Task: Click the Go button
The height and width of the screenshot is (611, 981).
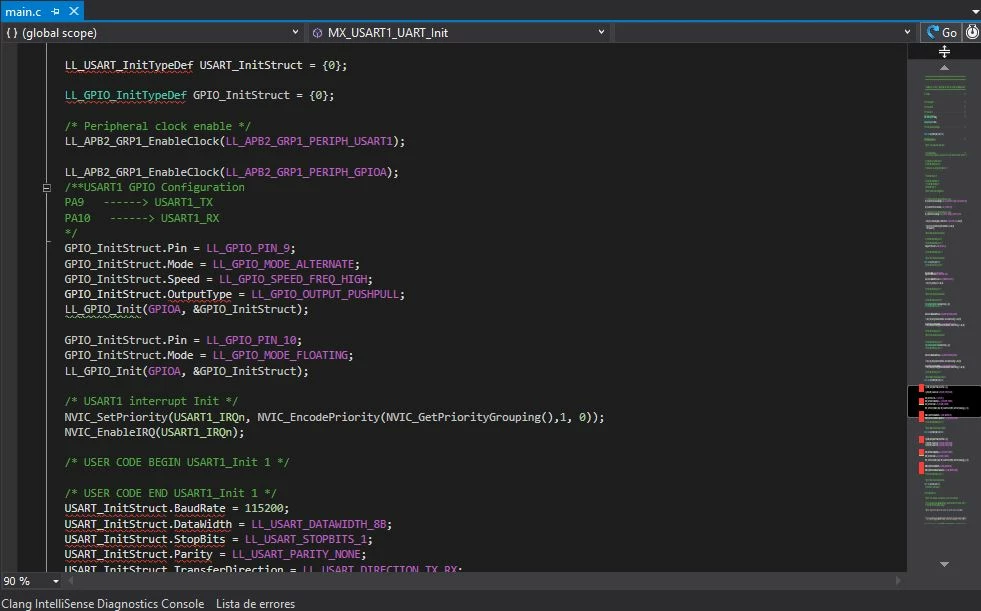Action: tap(942, 33)
